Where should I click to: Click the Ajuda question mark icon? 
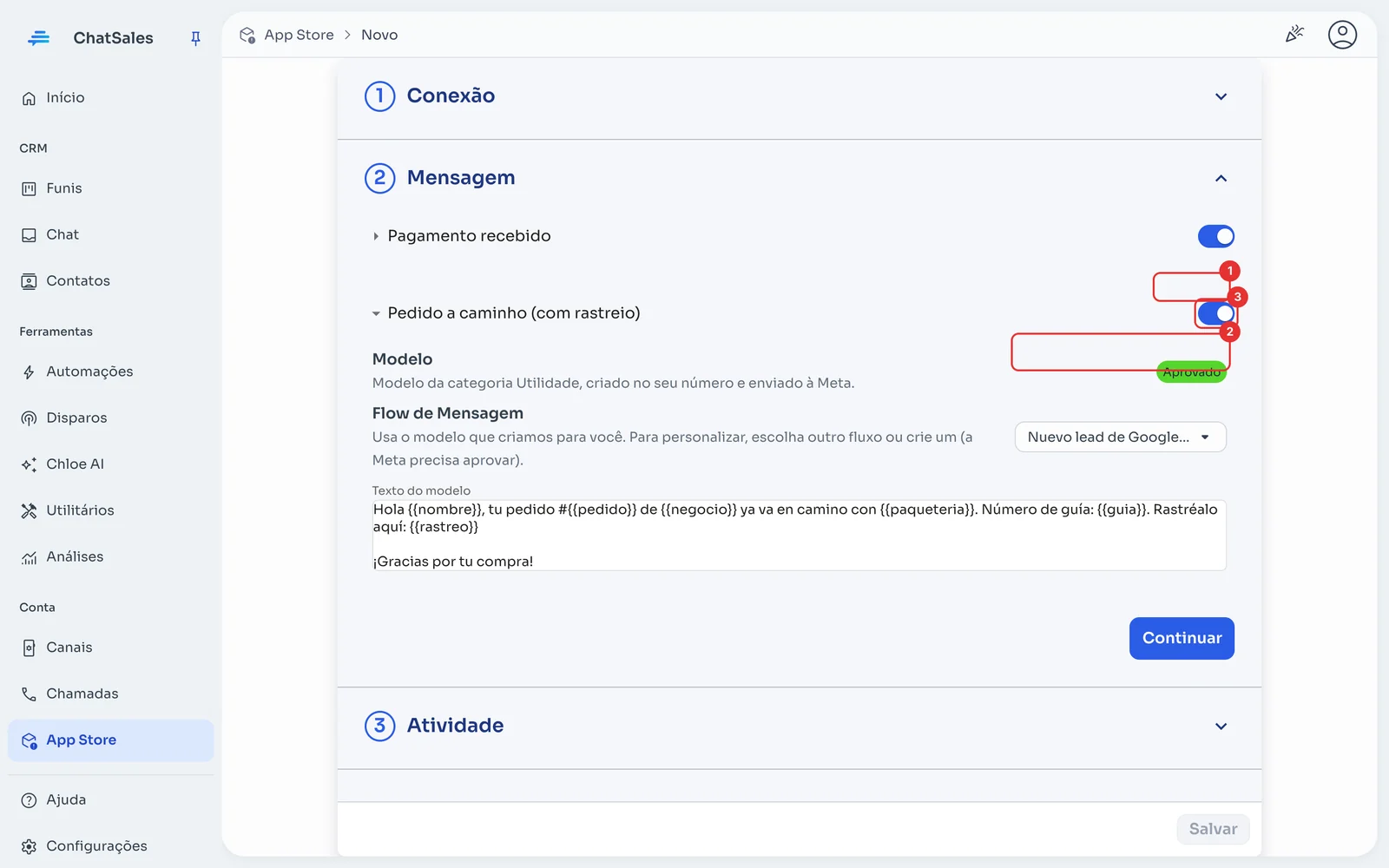29,800
